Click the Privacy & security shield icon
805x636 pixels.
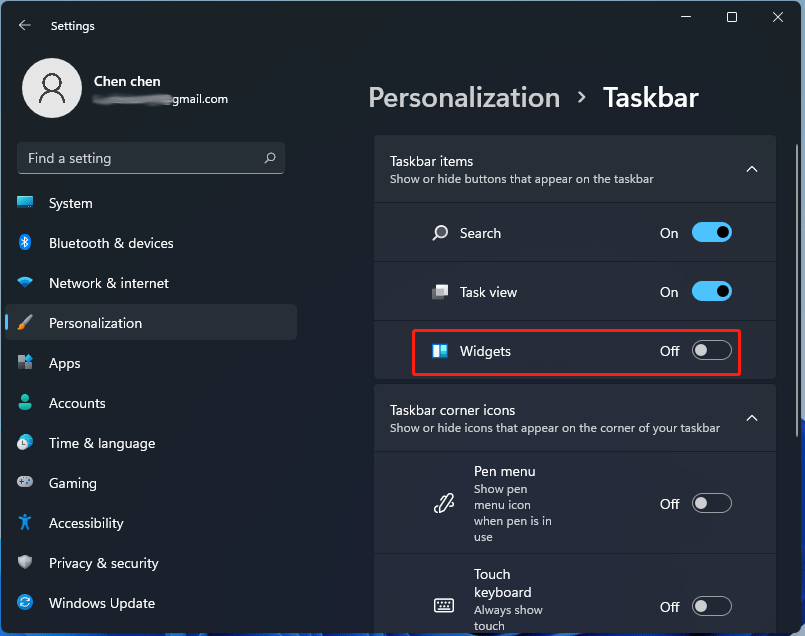[25, 562]
